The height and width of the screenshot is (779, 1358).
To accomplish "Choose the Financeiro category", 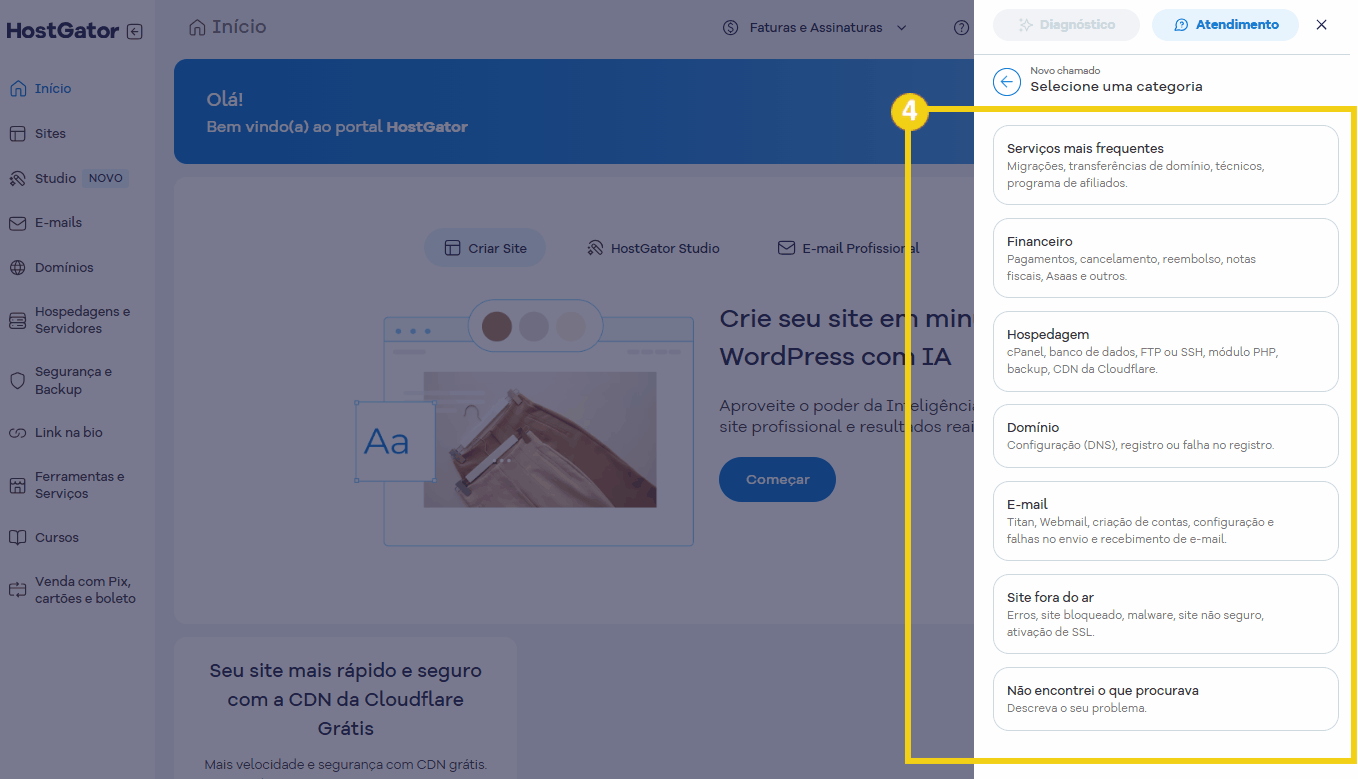I will [x=1165, y=258].
